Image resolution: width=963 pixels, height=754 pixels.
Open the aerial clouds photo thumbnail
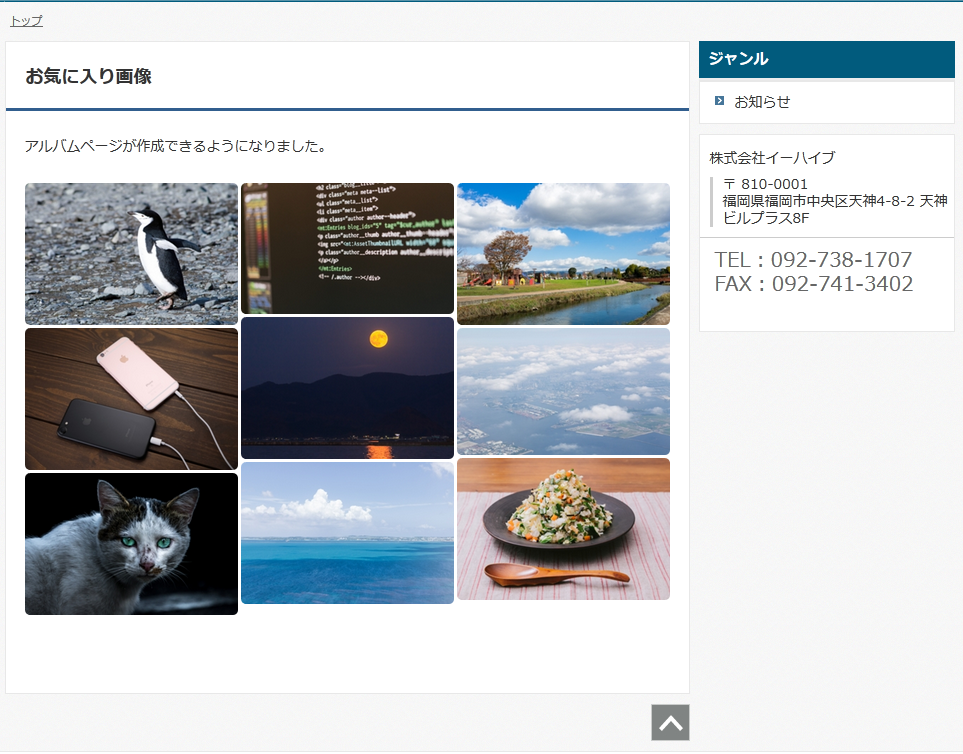point(563,391)
